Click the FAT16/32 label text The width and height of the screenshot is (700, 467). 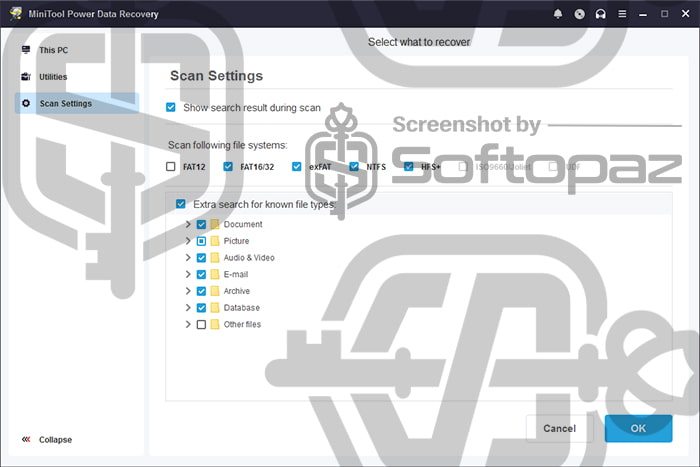pyautogui.click(x=257, y=167)
